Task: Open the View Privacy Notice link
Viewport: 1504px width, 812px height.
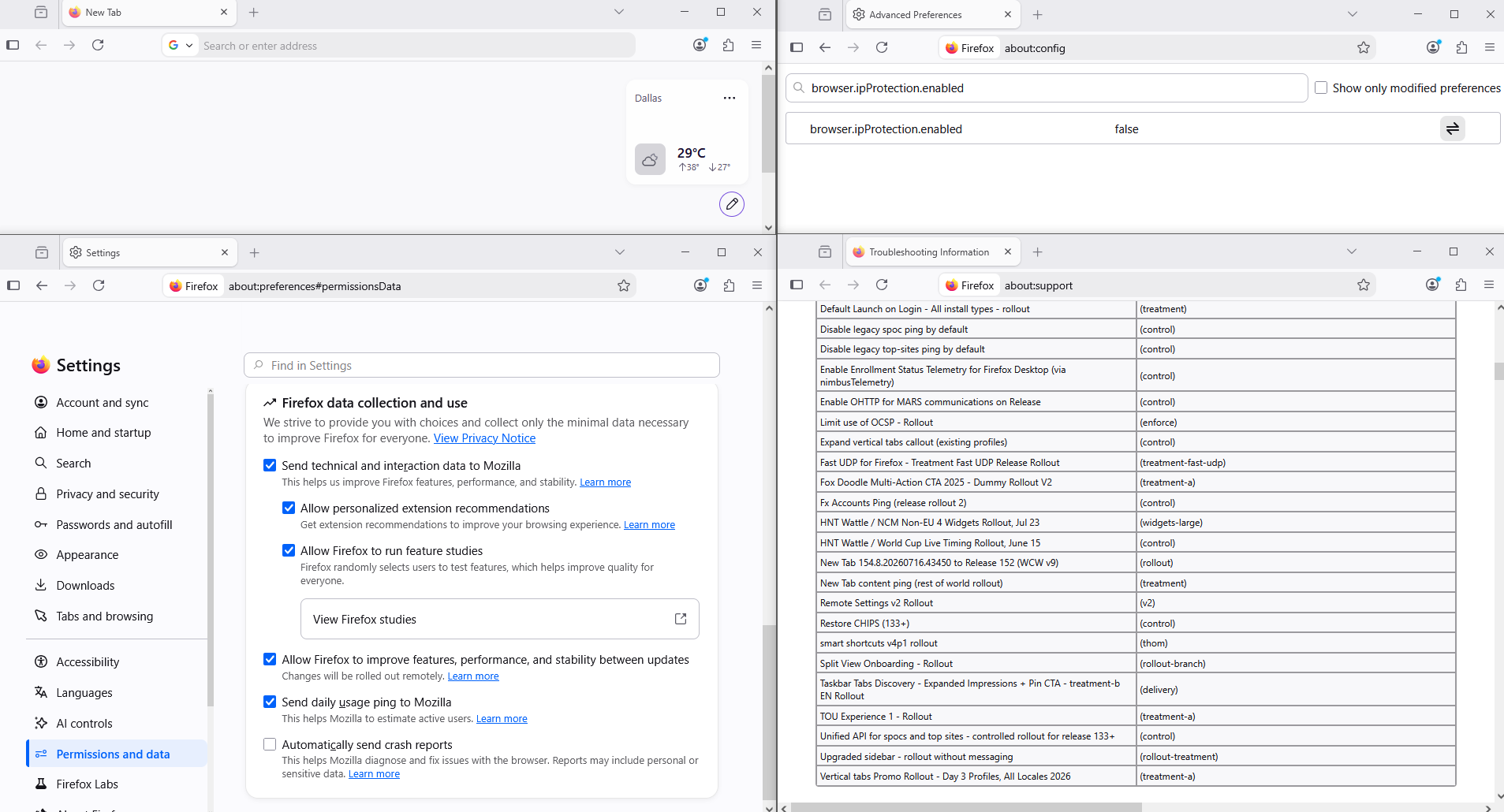Action: [484, 438]
